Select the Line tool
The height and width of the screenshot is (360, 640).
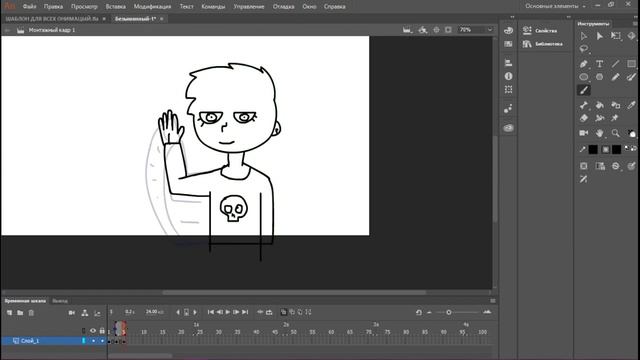coord(616,64)
